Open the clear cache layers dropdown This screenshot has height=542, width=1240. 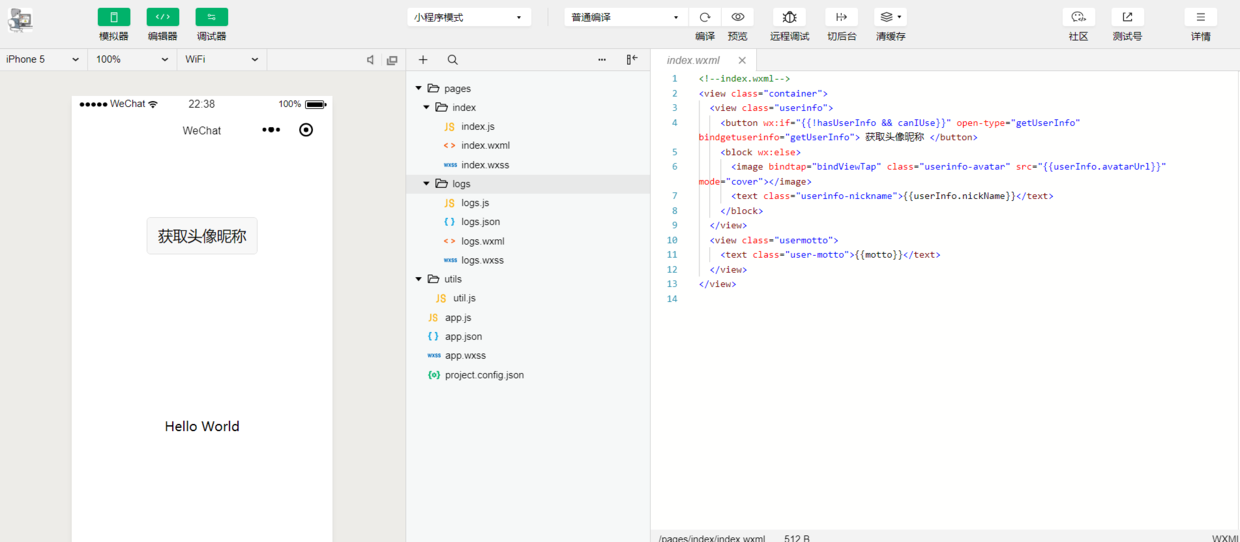(x=890, y=17)
